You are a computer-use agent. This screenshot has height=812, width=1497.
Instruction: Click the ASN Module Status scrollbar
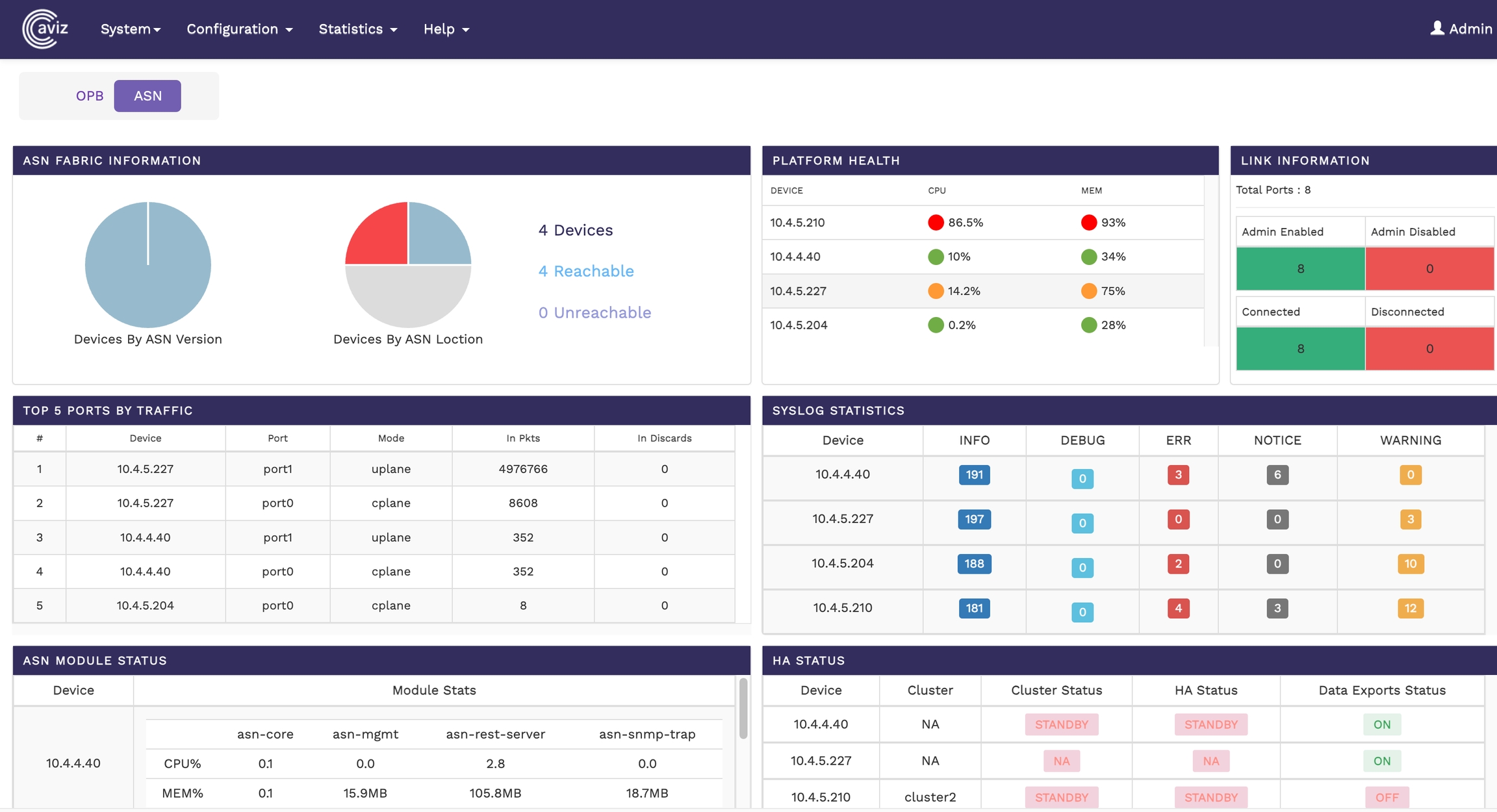pos(743,708)
